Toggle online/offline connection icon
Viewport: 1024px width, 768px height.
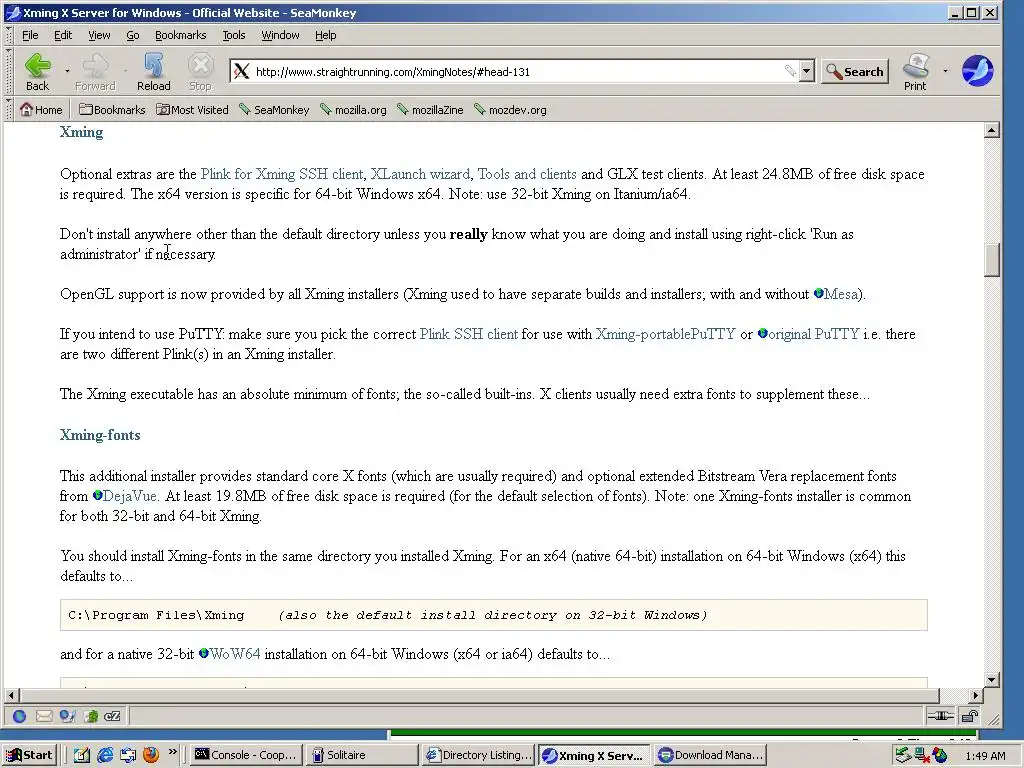[x=940, y=716]
